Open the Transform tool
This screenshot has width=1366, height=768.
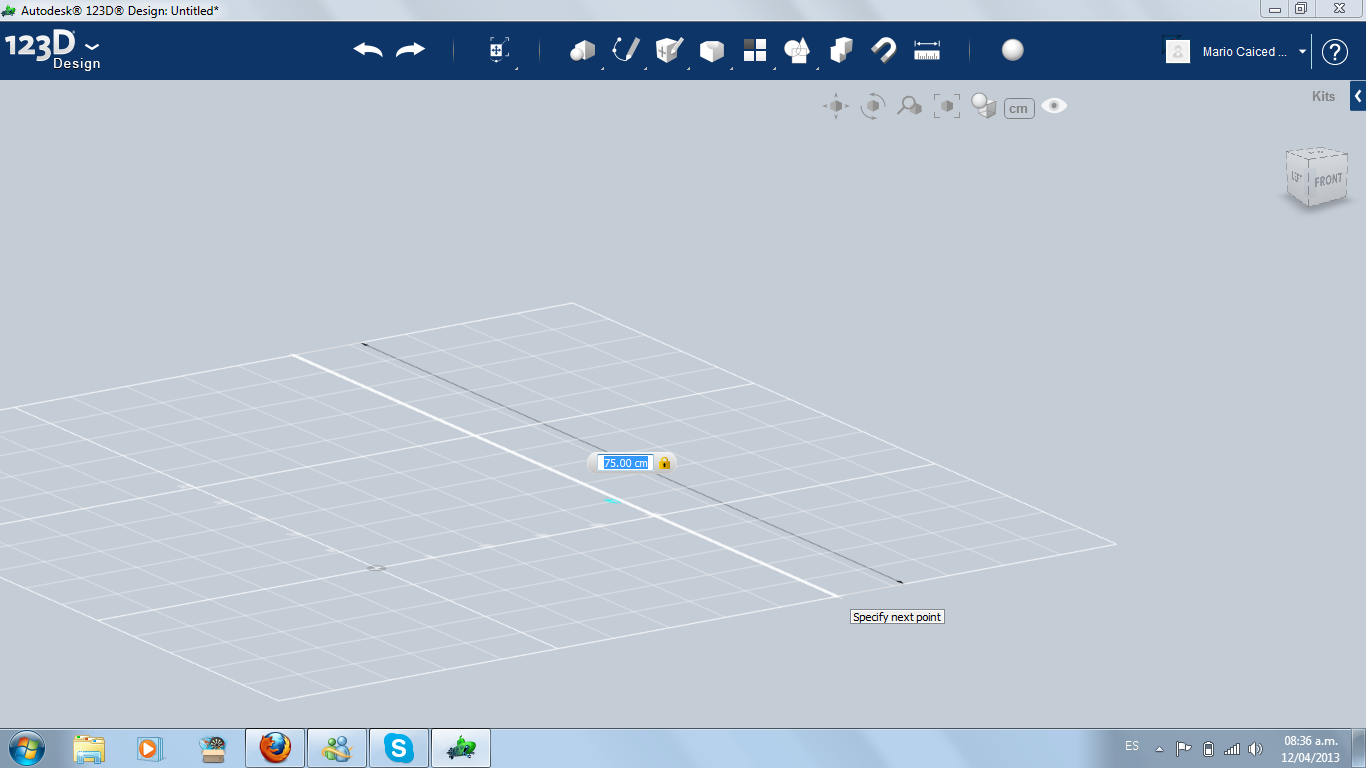[x=498, y=50]
